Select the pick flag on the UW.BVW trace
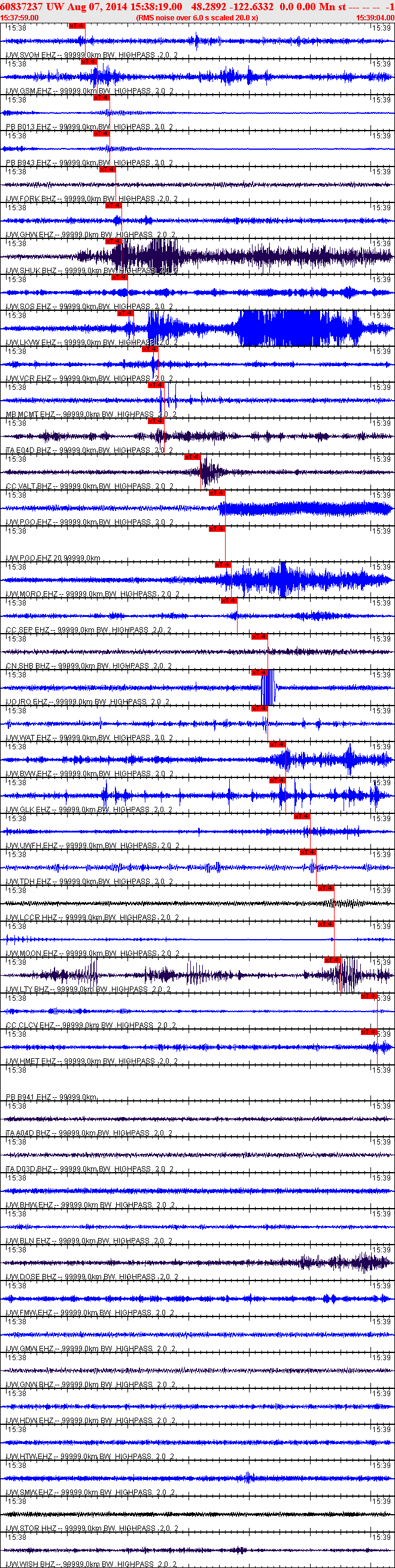The image size is (395, 1568). [x=278, y=744]
